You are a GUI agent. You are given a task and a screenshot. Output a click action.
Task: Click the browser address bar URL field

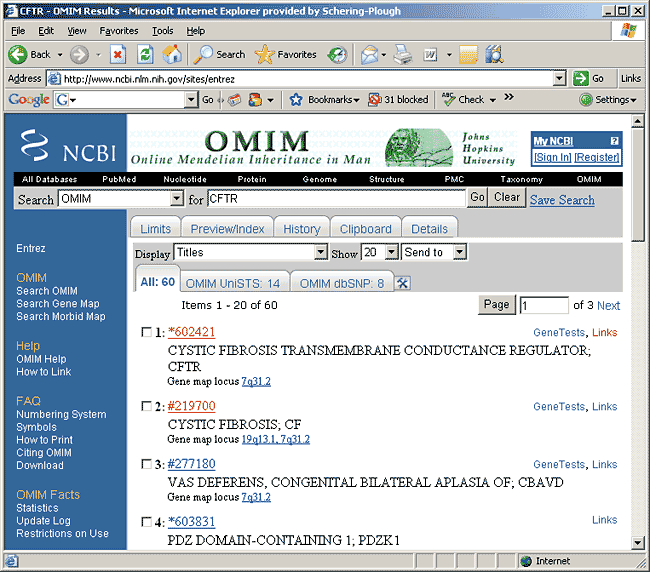(x=307, y=78)
